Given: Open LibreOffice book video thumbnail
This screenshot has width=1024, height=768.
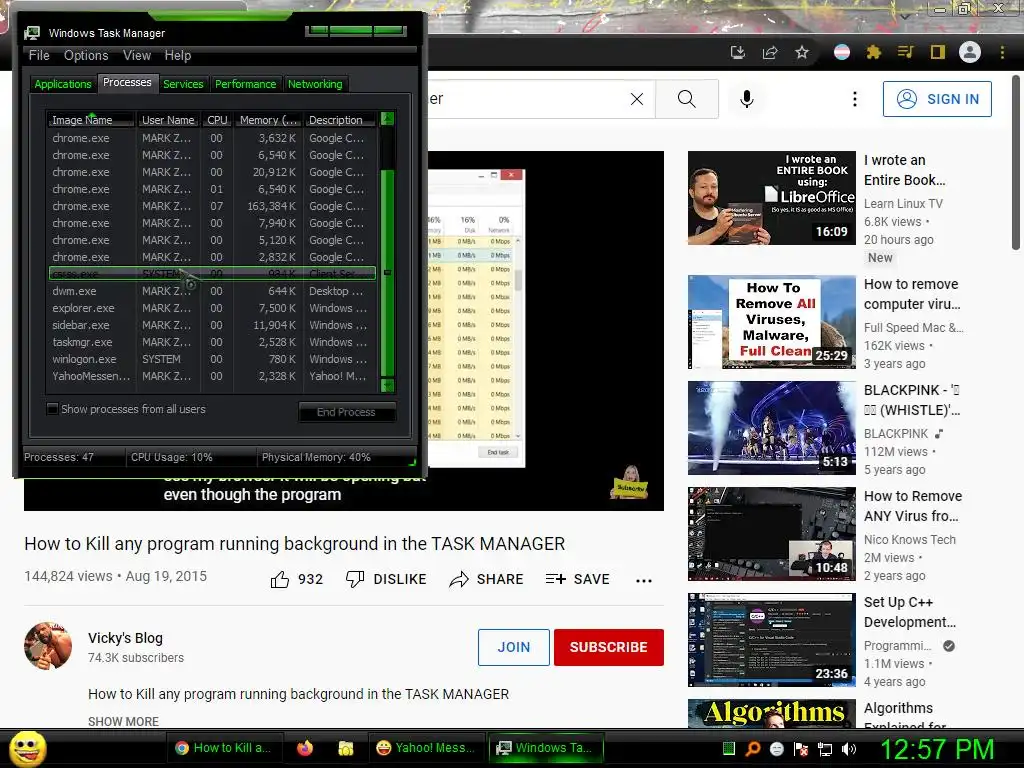Looking at the screenshot, I should [772, 198].
